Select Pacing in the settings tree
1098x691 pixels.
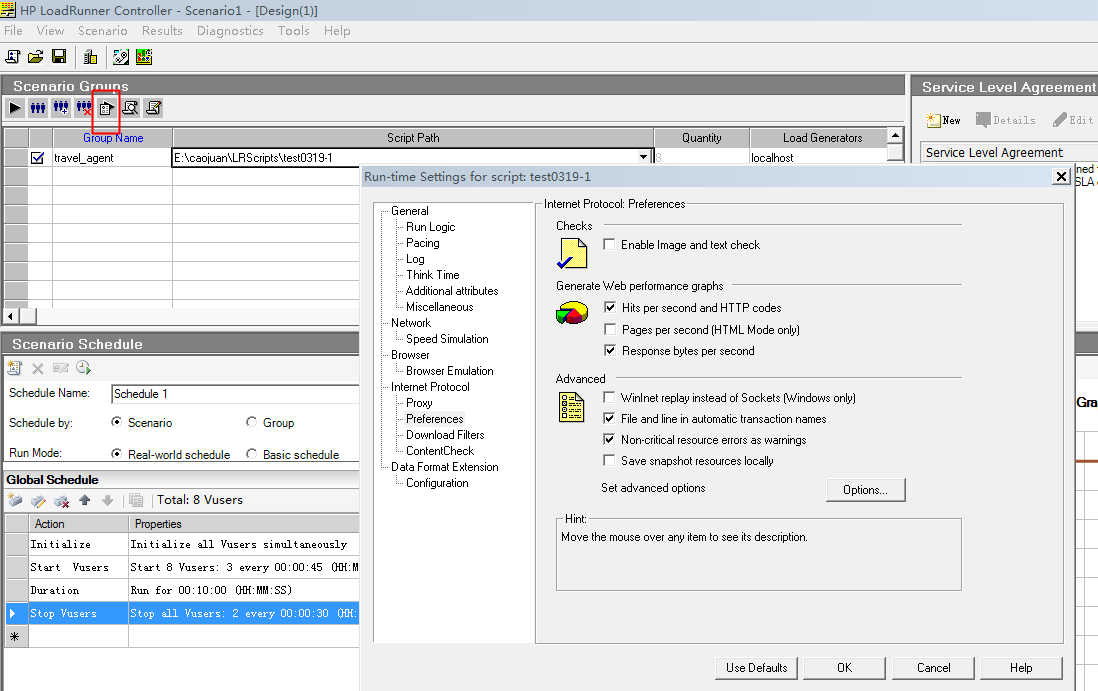click(x=423, y=243)
